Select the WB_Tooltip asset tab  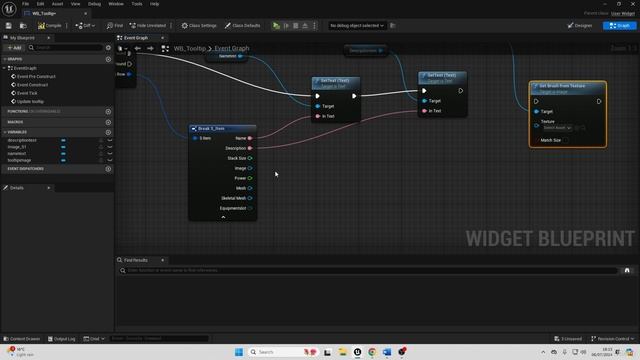point(55,13)
